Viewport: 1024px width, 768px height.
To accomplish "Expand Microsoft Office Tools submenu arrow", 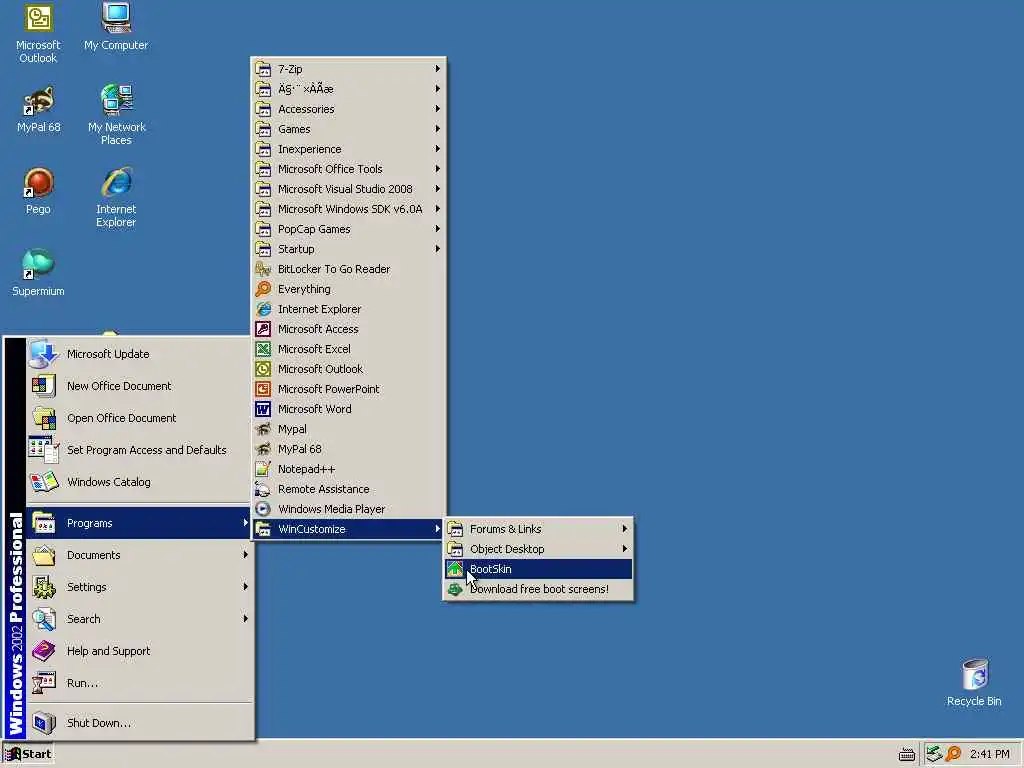I will [x=438, y=169].
